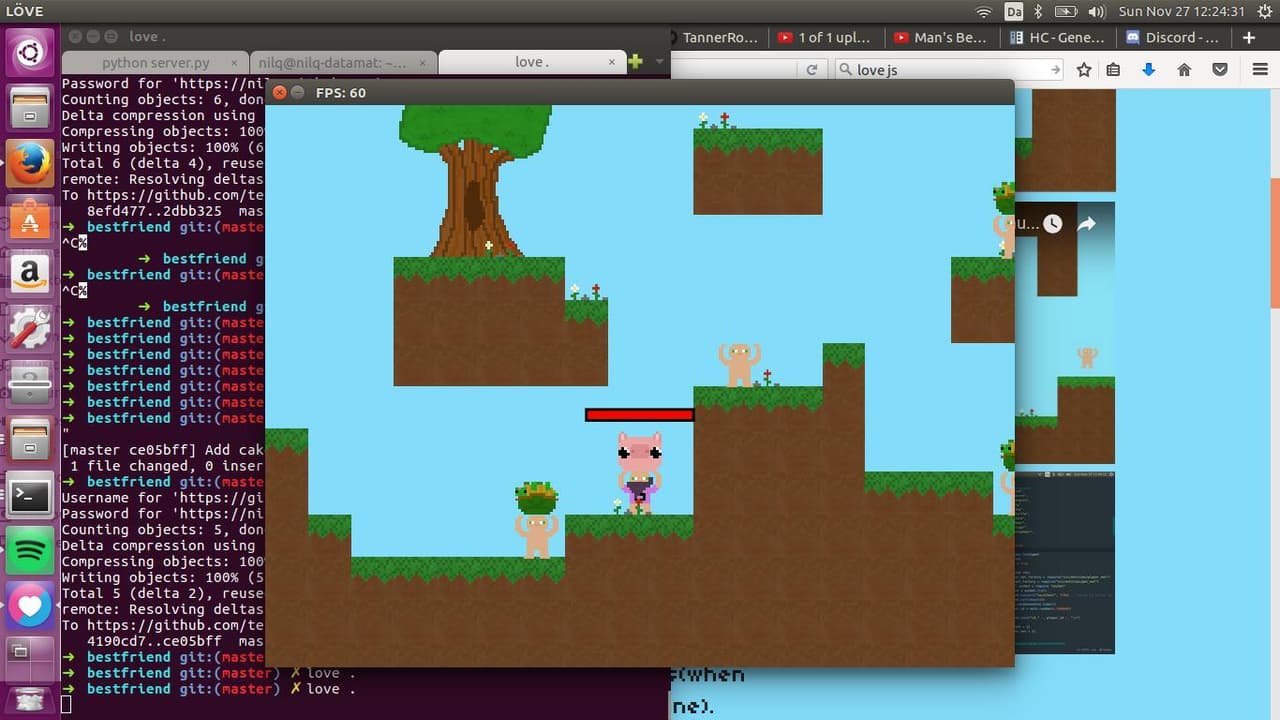Click the creature carrying the bush

pyautogui.click(x=537, y=520)
